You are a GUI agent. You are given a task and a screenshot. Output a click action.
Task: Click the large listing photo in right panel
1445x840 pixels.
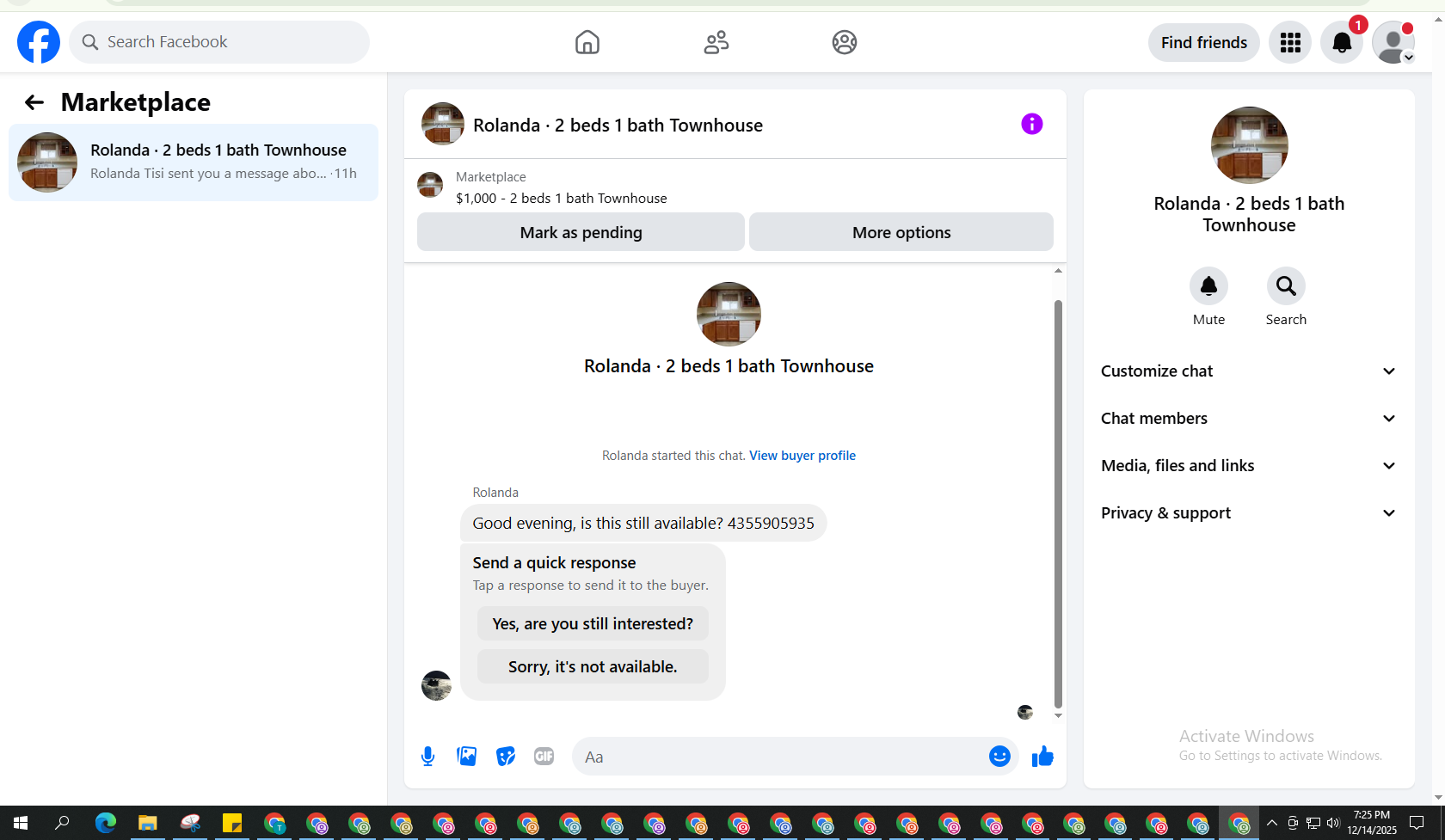tap(1249, 145)
